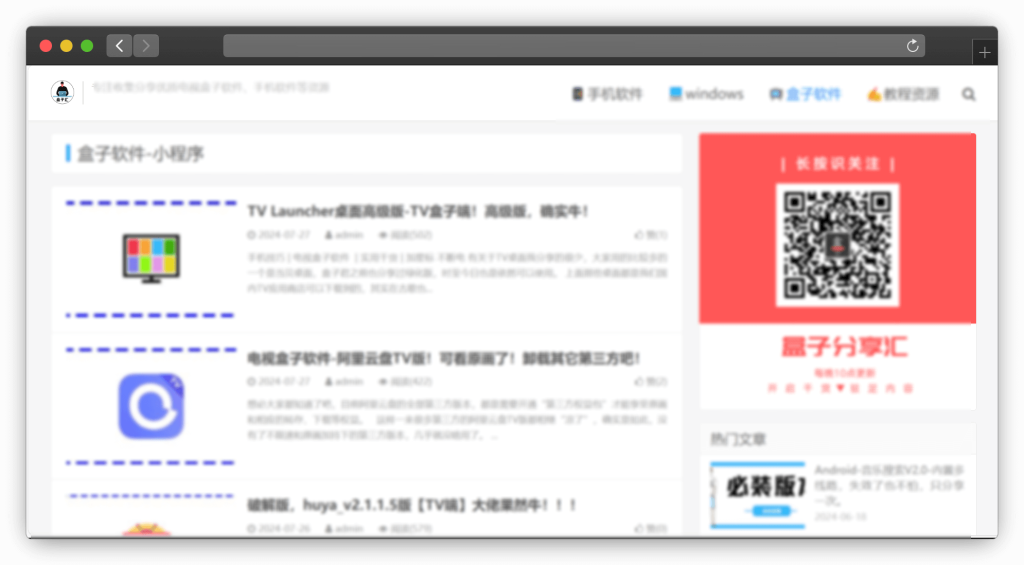The image size is (1024, 565).
Task: Click admin author of TV Launcher post
Action: 344,234
